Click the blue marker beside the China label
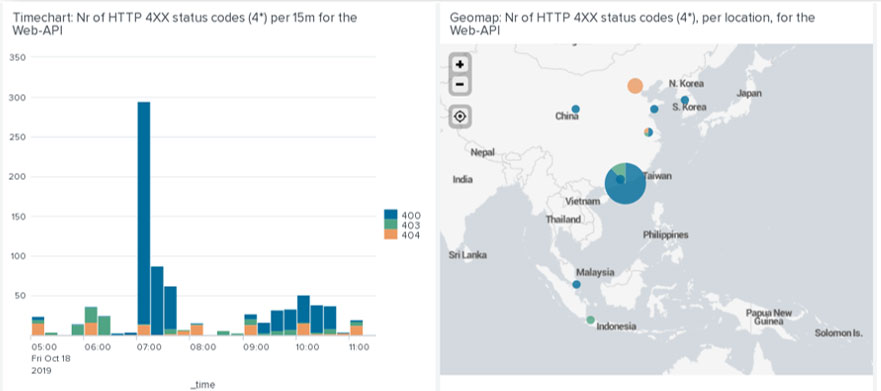The height and width of the screenshot is (391, 881). [x=575, y=109]
